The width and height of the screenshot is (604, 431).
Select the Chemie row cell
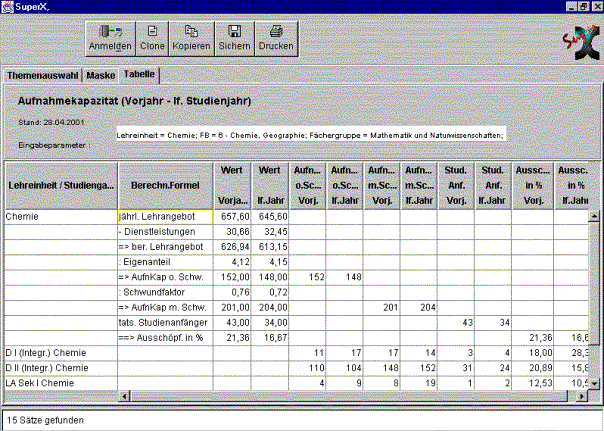pyautogui.click(x=61, y=215)
